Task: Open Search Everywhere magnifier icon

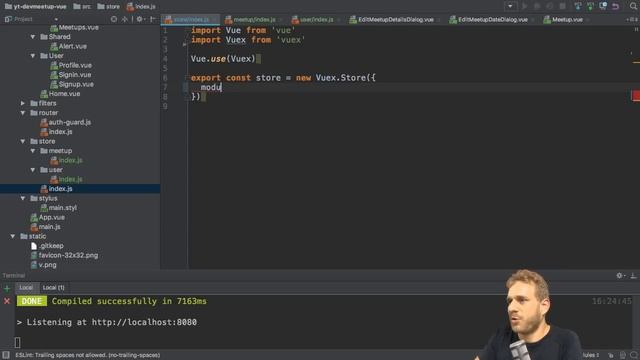Action: click(x=633, y=6)
